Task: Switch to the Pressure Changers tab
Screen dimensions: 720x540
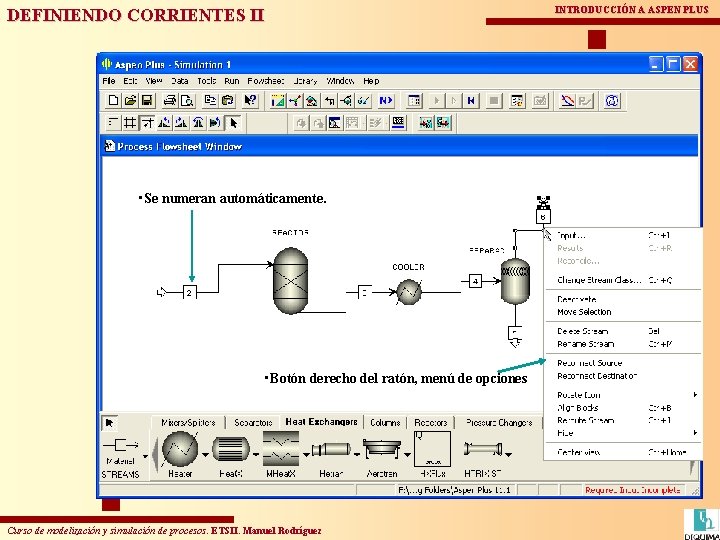Action: (499, 423)
